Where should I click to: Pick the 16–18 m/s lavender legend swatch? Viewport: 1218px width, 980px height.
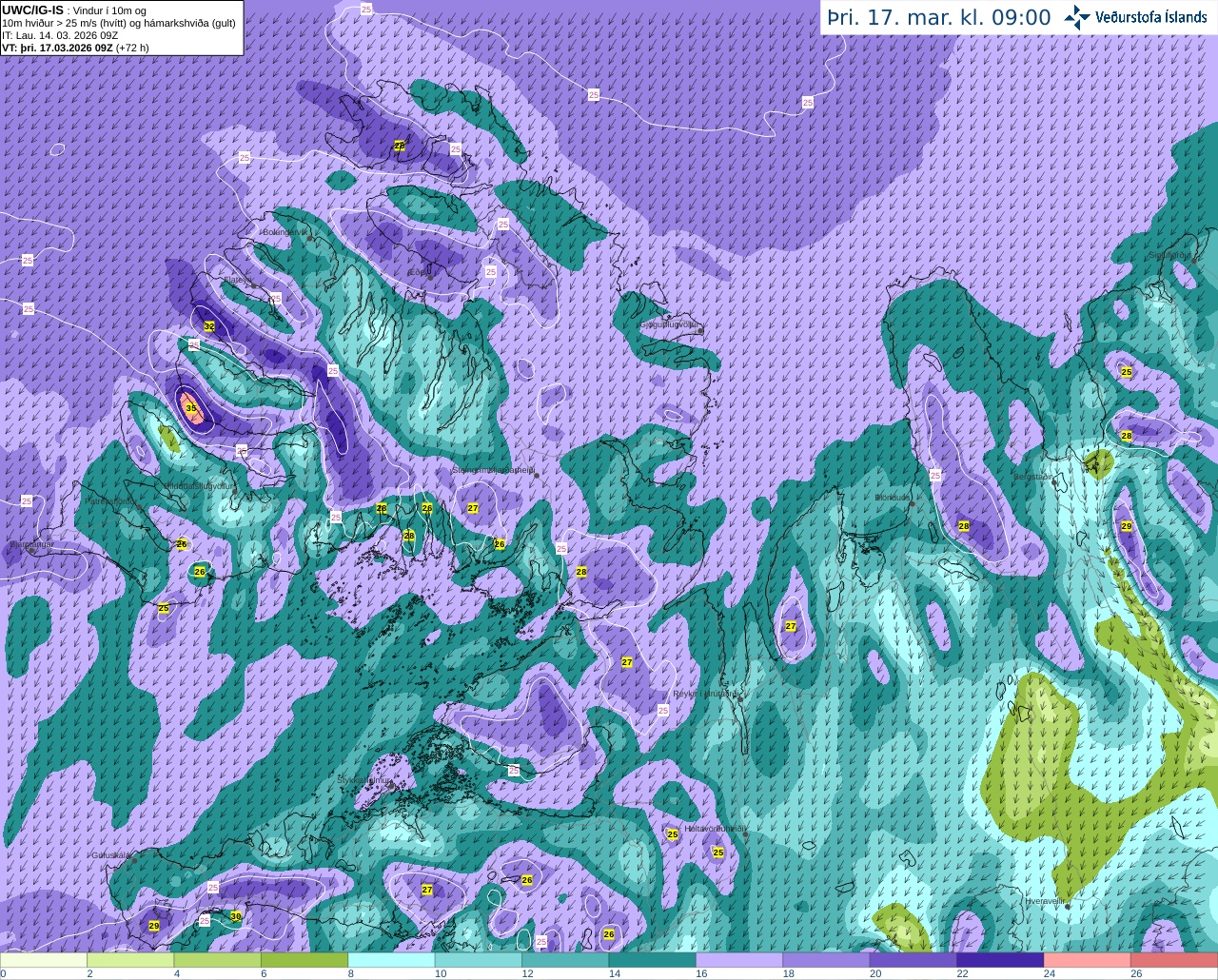click(740, 960)
